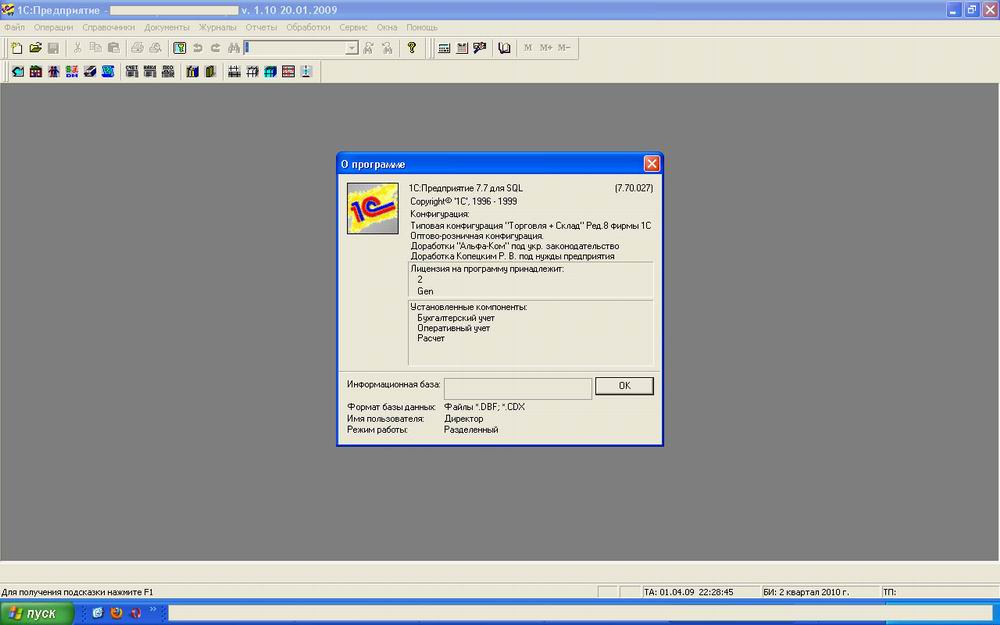Click OK in the О программе dialog
Viewport: 1000px width, 625px height.
[624, 385]
